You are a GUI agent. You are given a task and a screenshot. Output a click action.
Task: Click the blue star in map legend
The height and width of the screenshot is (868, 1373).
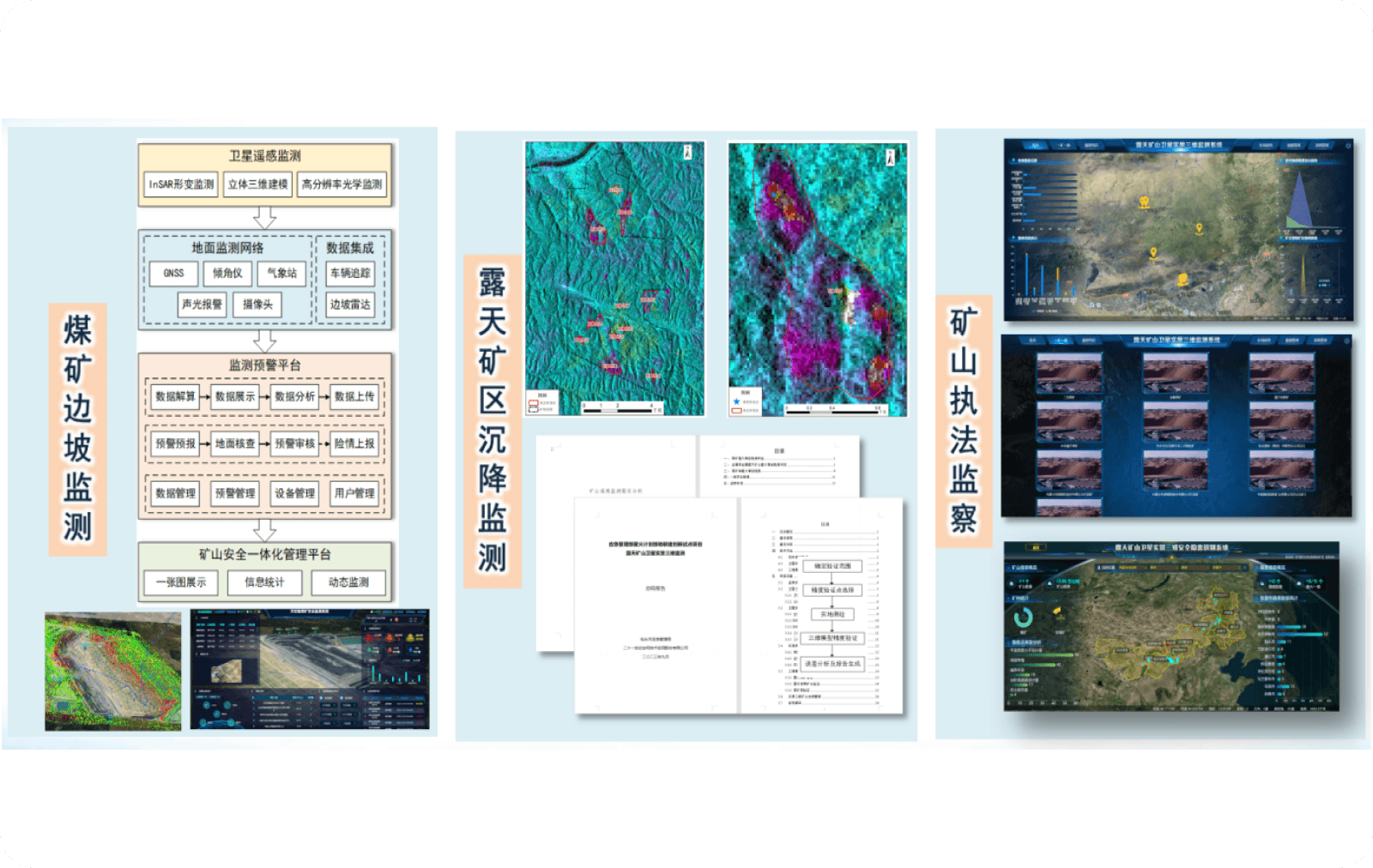(x=736, y=401)
